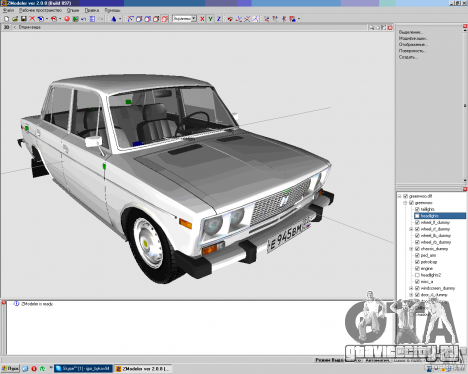
Task: Toggle the X axis constraint
Action: [202, 19]
